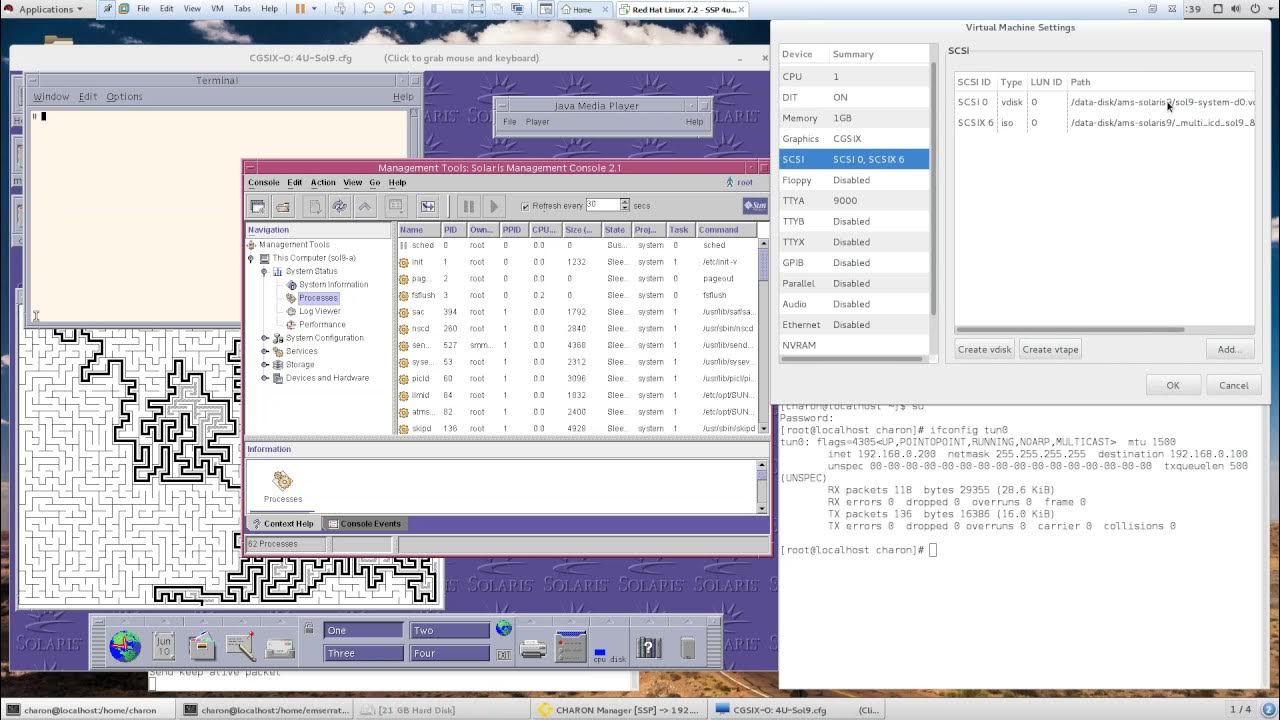Open CHARON Manager [SSP] taskbar entry
This screenshot has height=720, width=1280.
[619, 710]
